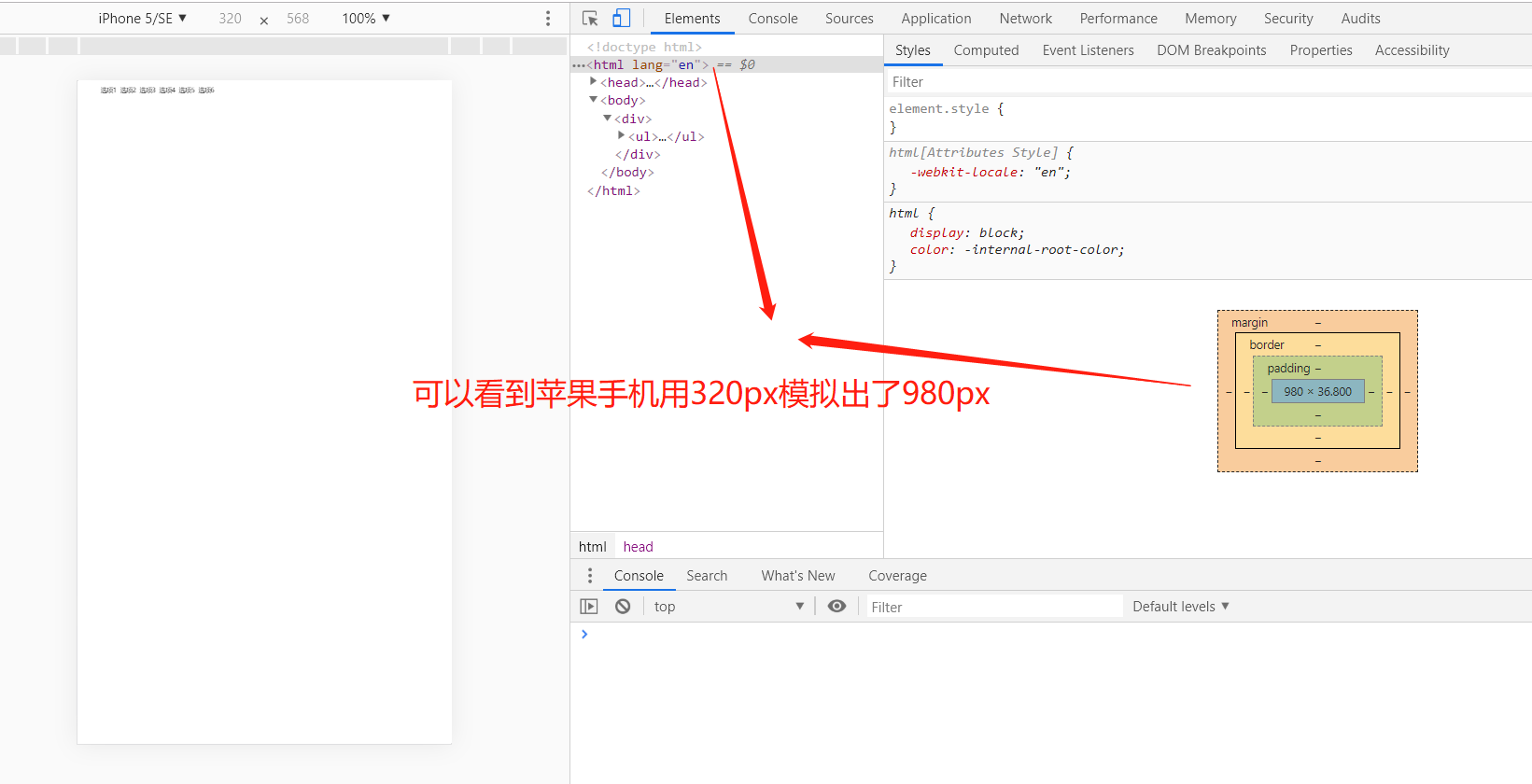Image resolution: width=1532 pixels, height=784 pixels.
Task: Collapse the div element node
Action: [x=607, y=119]
